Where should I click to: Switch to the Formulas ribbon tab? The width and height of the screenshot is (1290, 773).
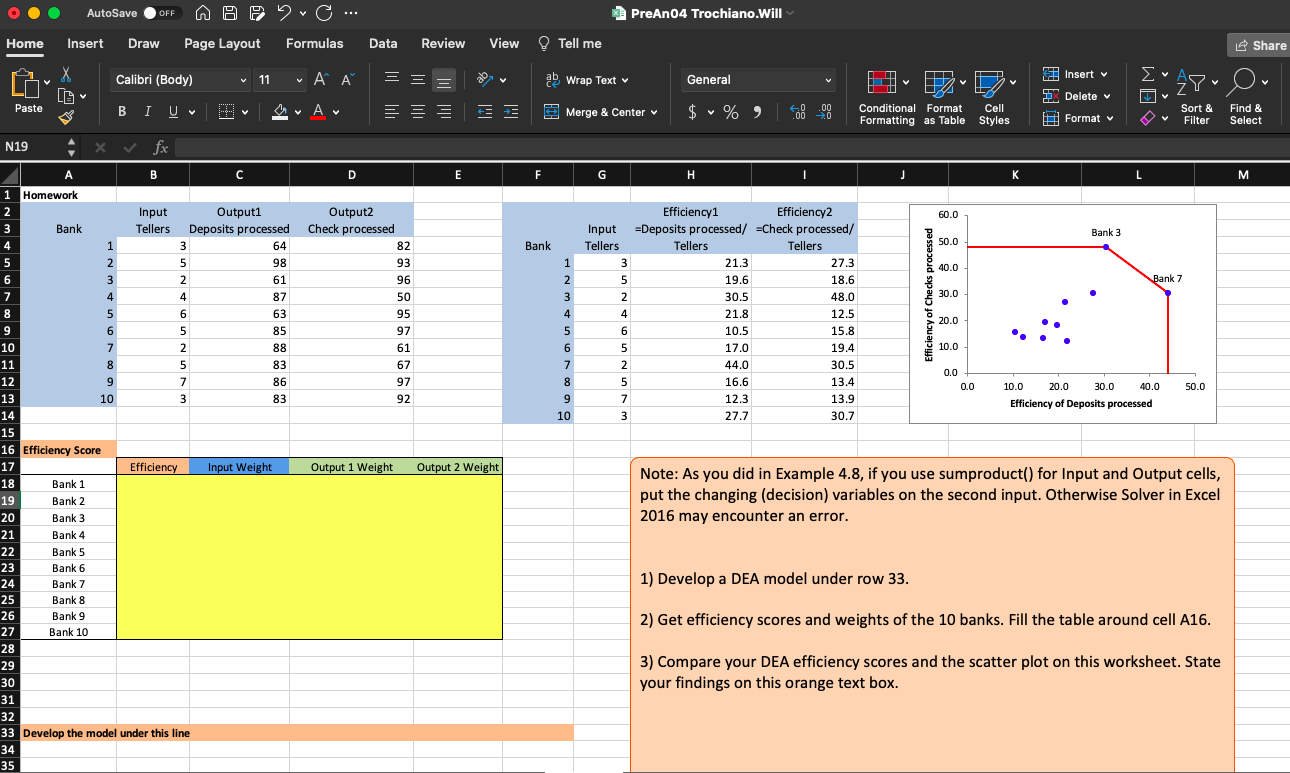tap(315, 43)
